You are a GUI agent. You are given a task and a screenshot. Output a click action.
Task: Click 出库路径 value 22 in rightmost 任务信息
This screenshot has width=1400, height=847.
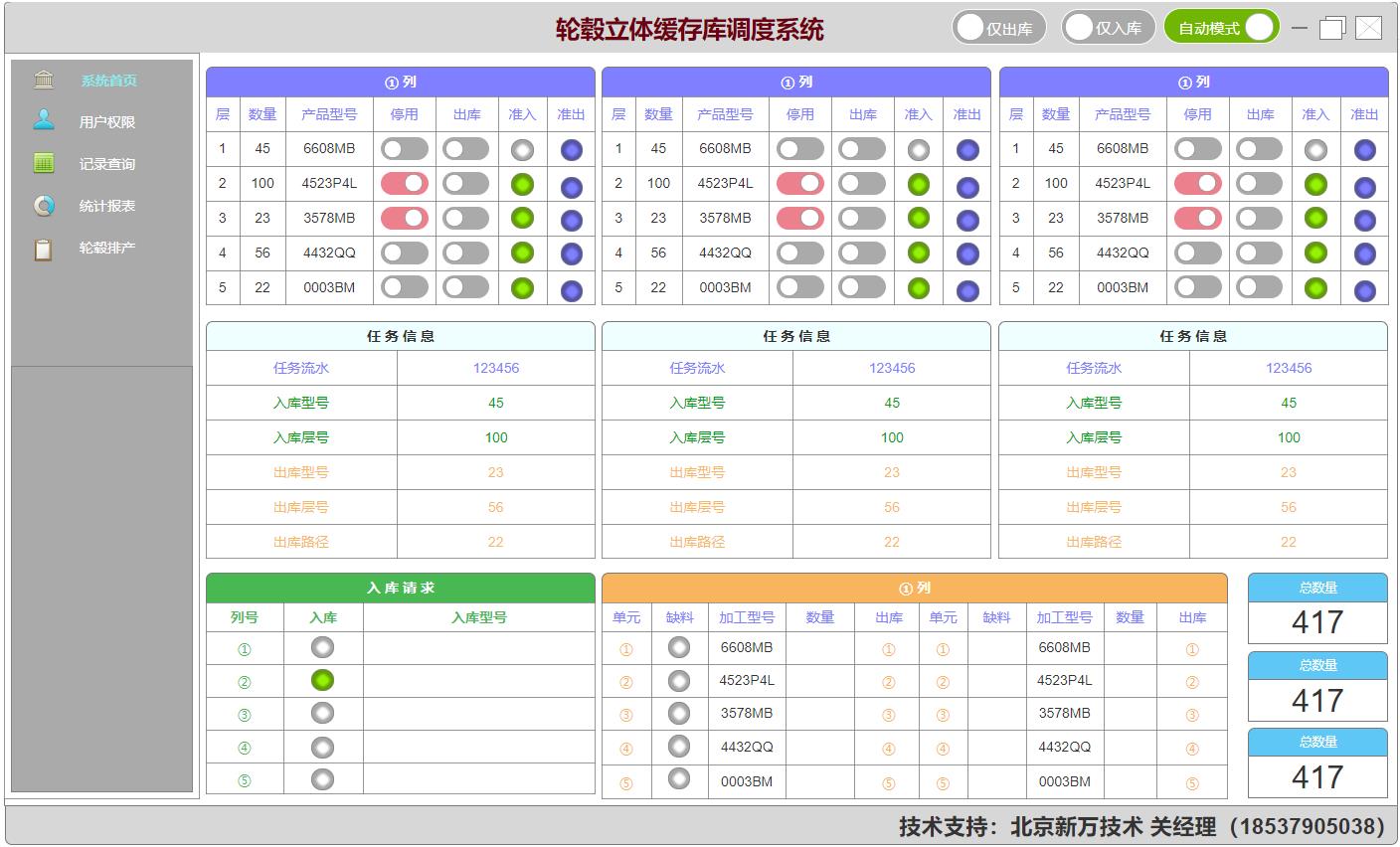(1289, 542)
